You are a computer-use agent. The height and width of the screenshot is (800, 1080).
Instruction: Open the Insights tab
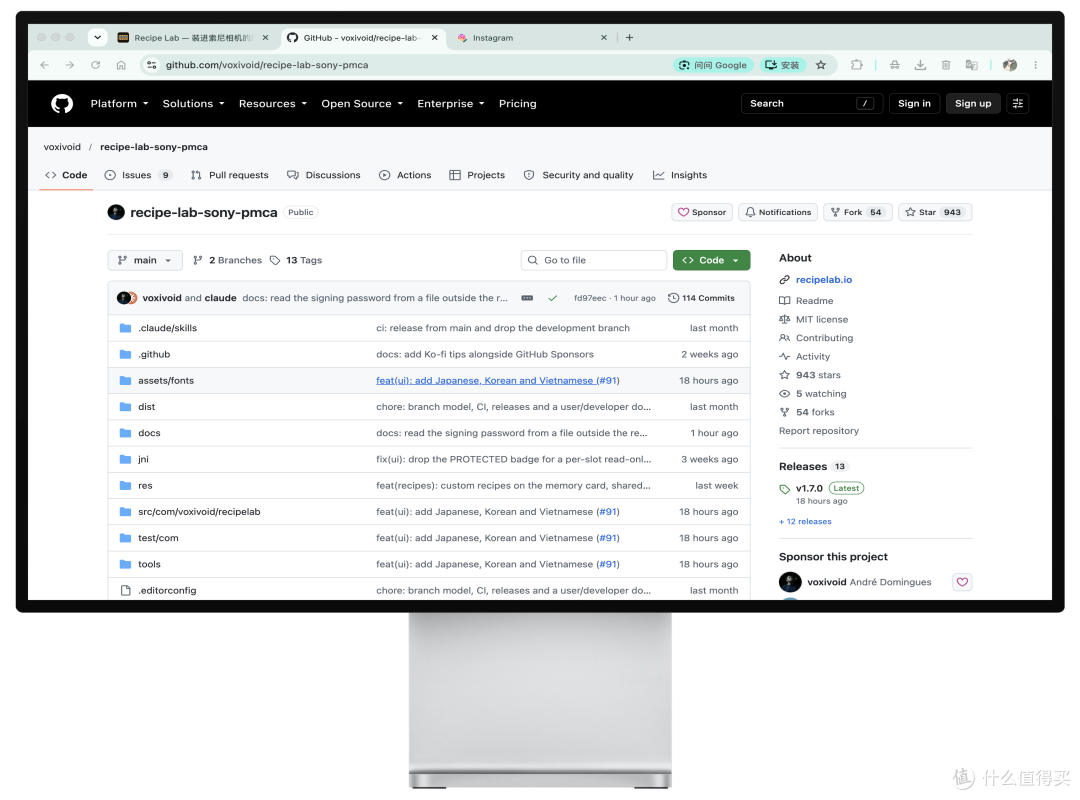point(680,175)
